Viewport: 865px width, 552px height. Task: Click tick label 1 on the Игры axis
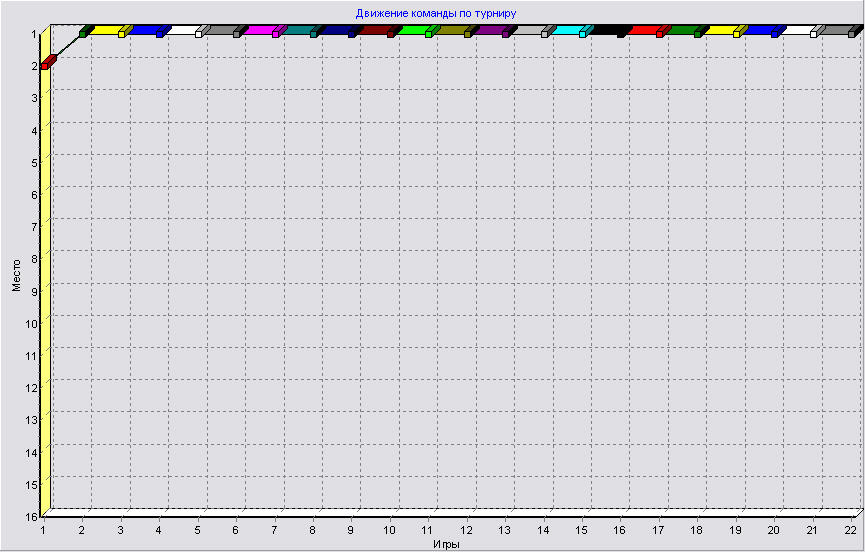click(x=43, y=530)
